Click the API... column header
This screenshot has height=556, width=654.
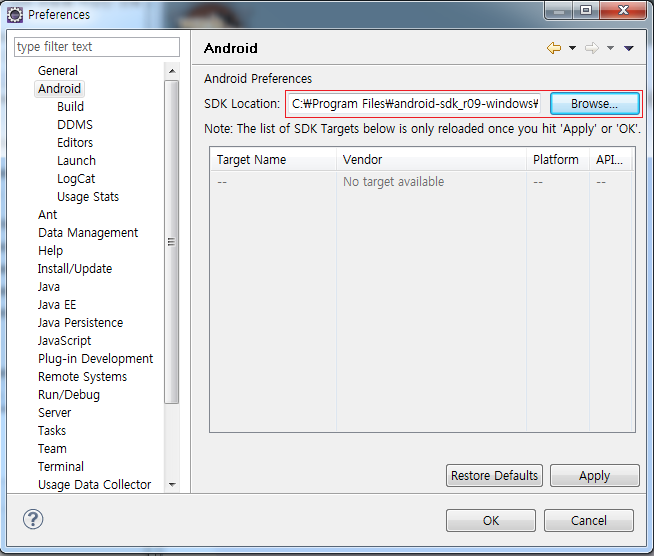click(x=611, y=160)
